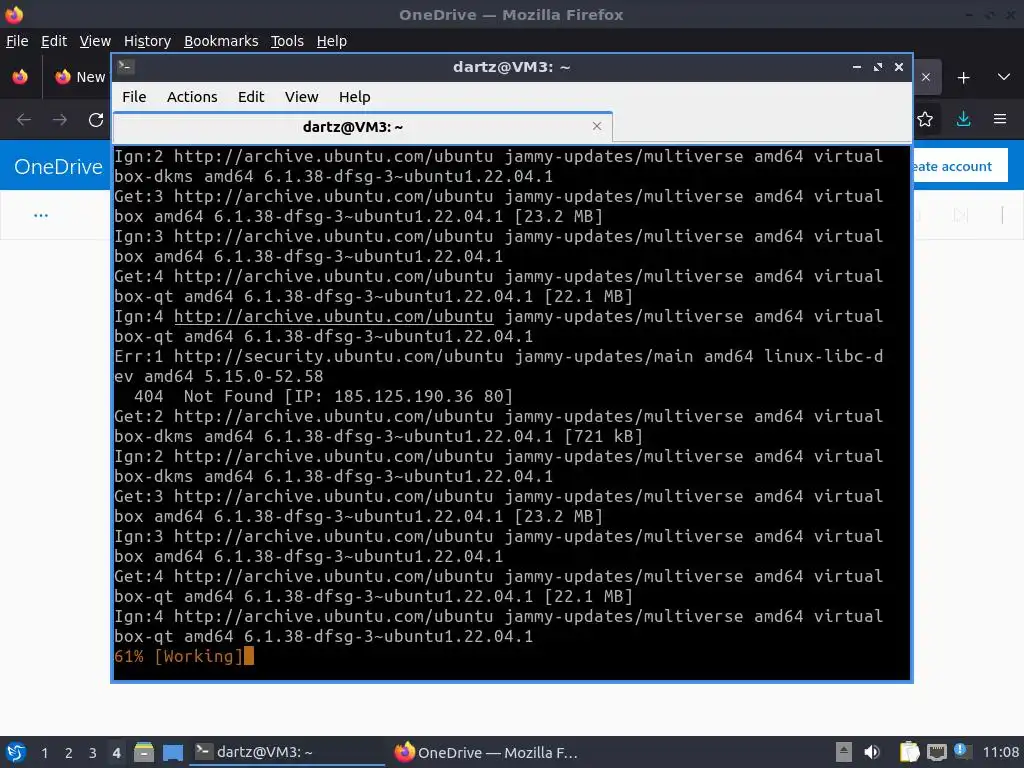Viewport: 1024px width, 768px height.
Task: Switch to workspace 4
Action: [x=116, y=753]
